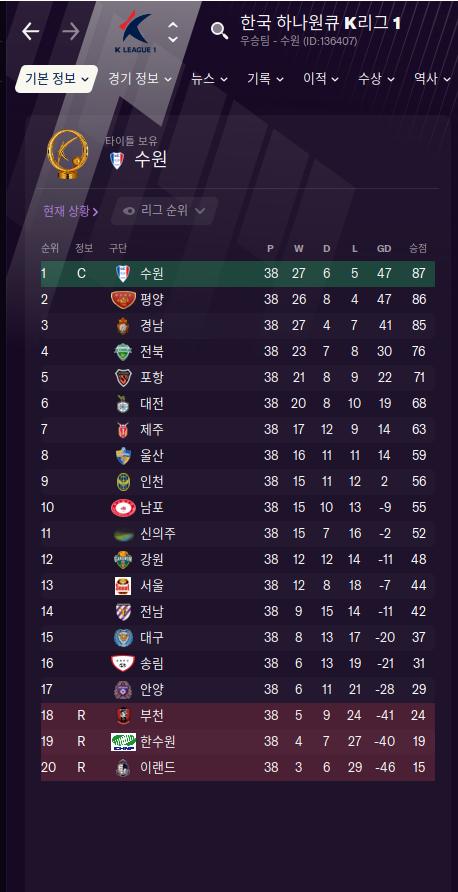The image size is (458, 892).
Task: Click the 평양 club badge
Action: click(x=123, y=299)
